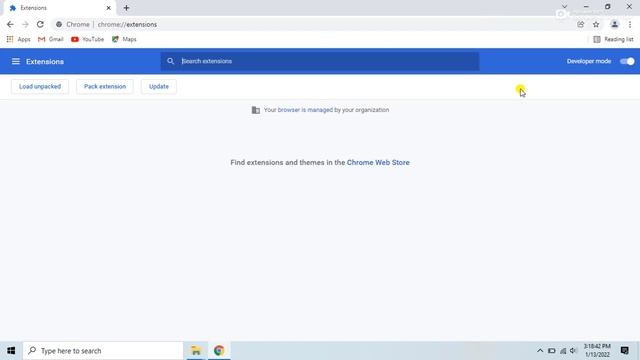Open a new tab with plus
Viewport: 640px width, 360px height.
(x=126, y=8)
